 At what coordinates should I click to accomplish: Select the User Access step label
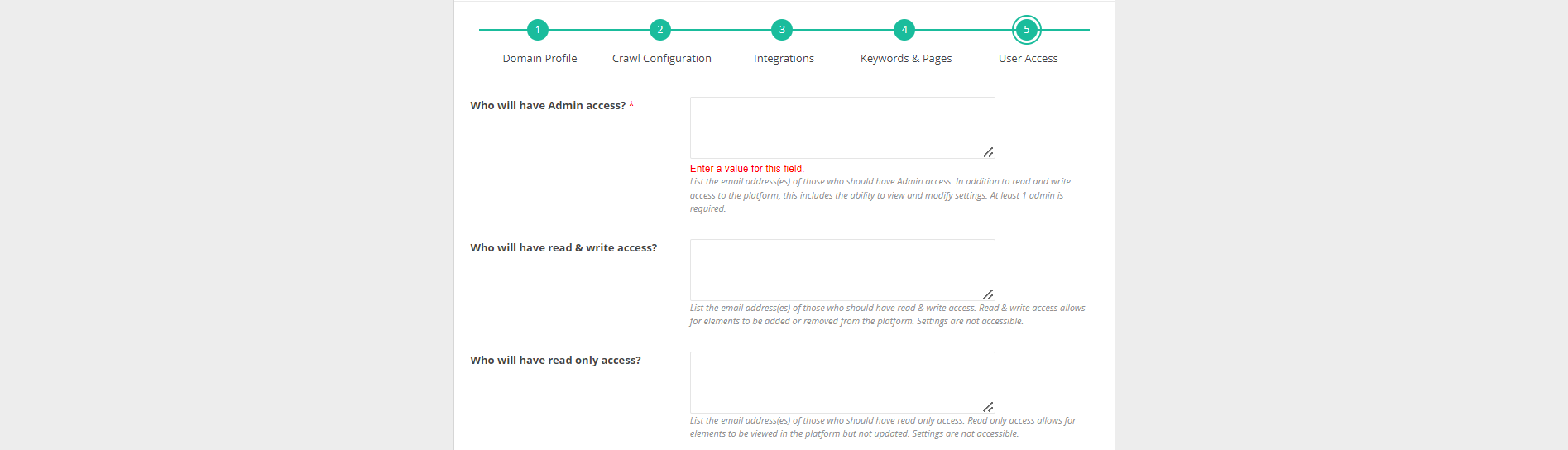click(x=1028, y=59)
